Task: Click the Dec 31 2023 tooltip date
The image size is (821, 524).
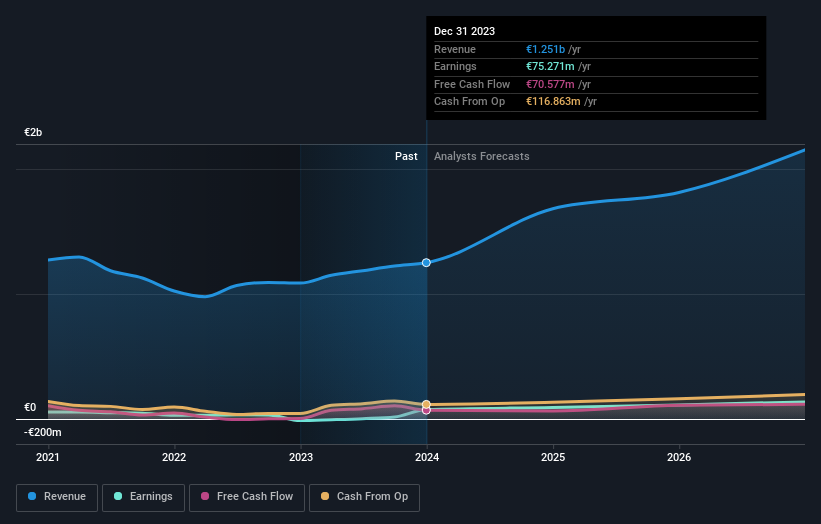Action: 464,31
